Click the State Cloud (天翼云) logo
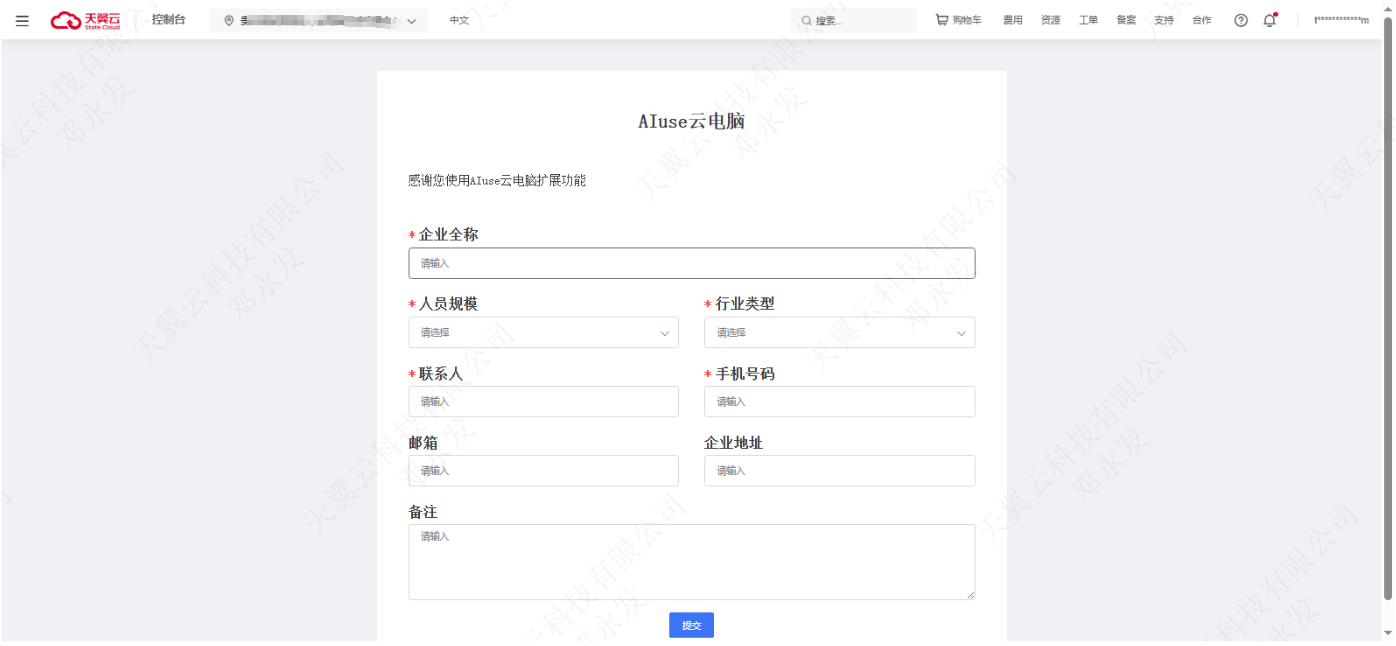The width and height of the screenshot is (1396, 646). [x=86, y=20]
